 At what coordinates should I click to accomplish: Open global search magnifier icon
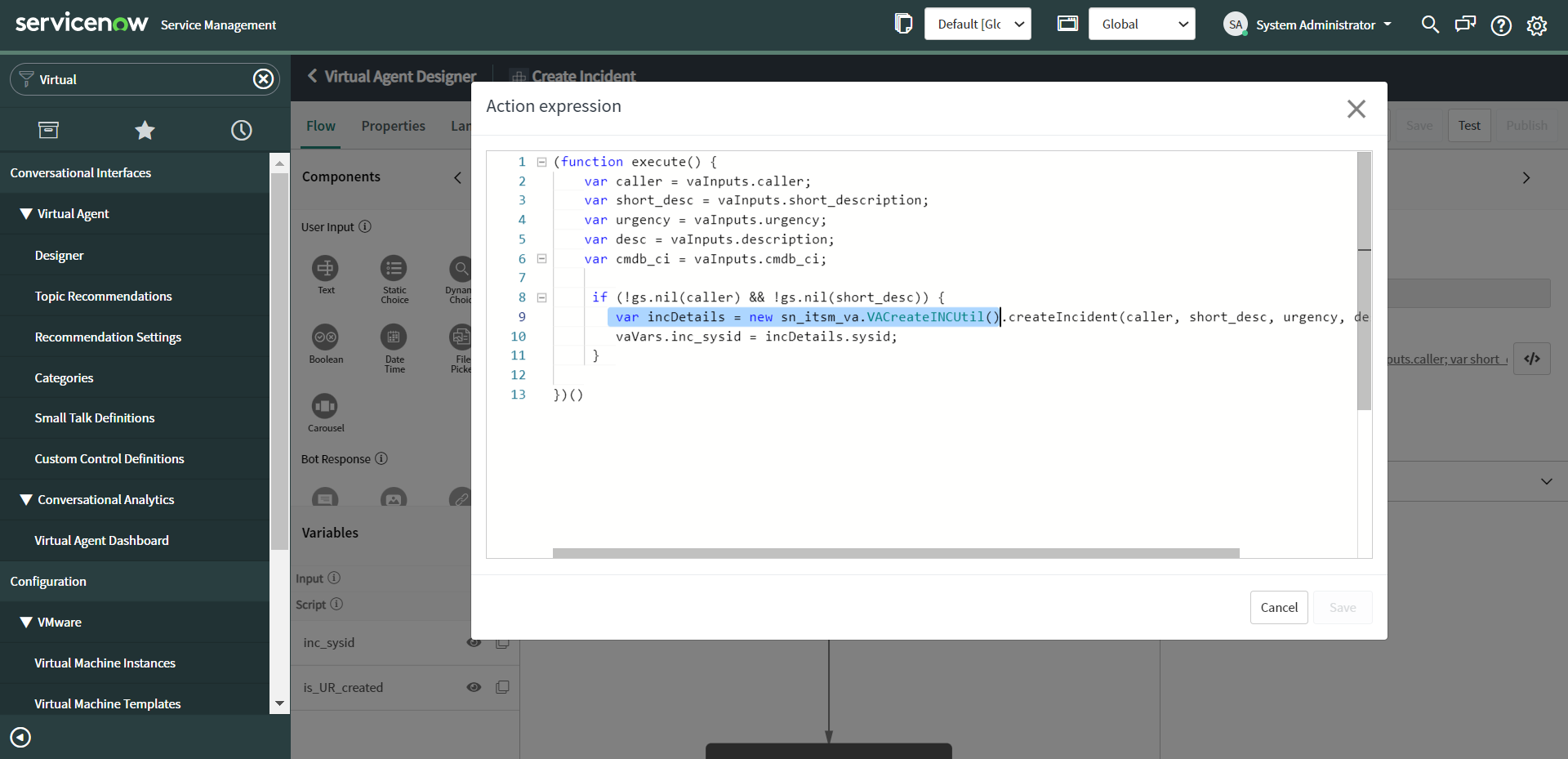(1430, 25)
